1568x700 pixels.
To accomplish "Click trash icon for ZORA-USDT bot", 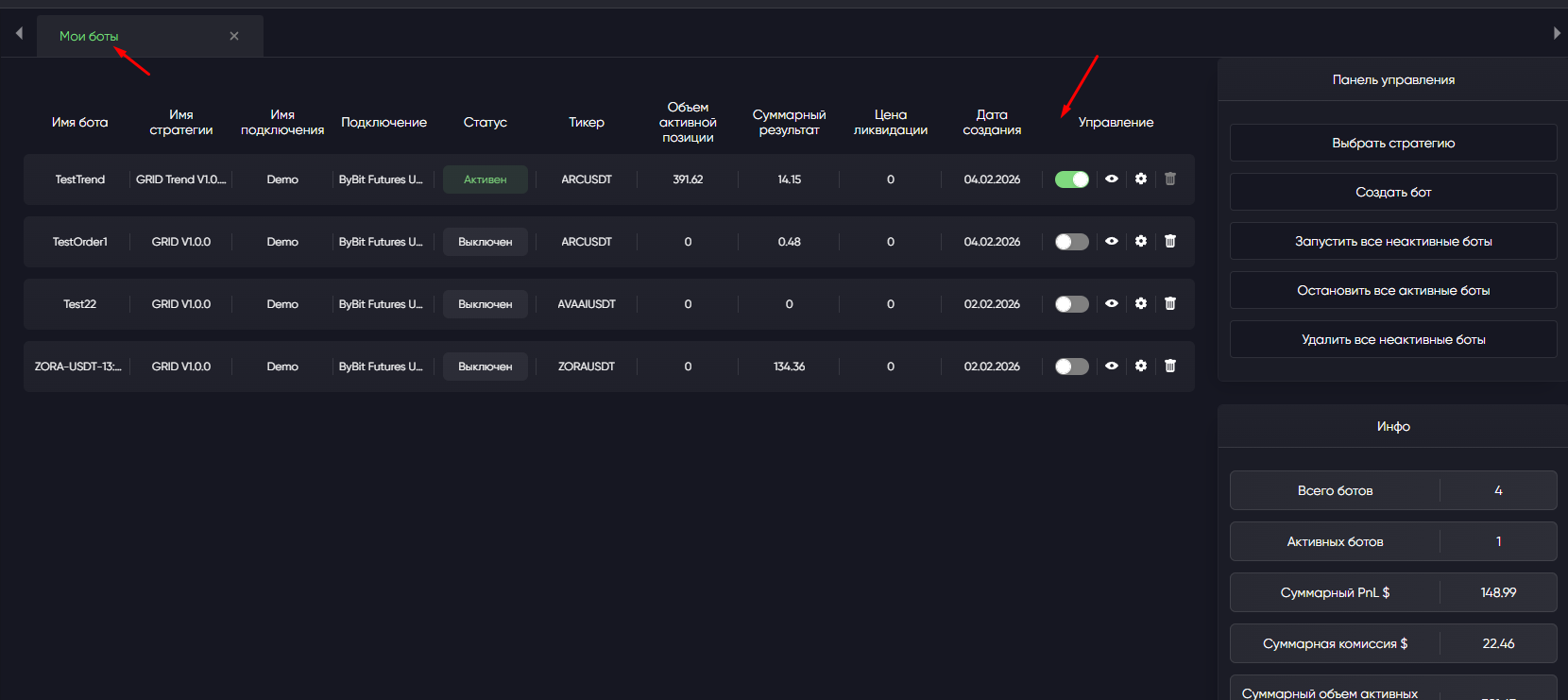I will pos(1170,366).
